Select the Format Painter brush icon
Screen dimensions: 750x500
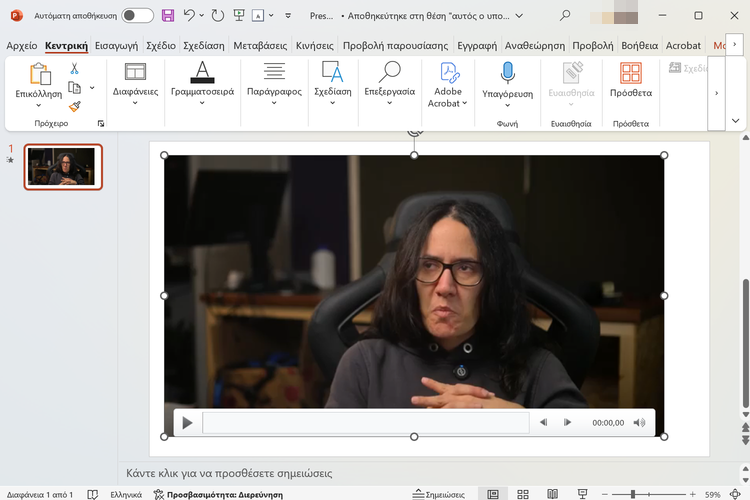click(x=75, y=106)
